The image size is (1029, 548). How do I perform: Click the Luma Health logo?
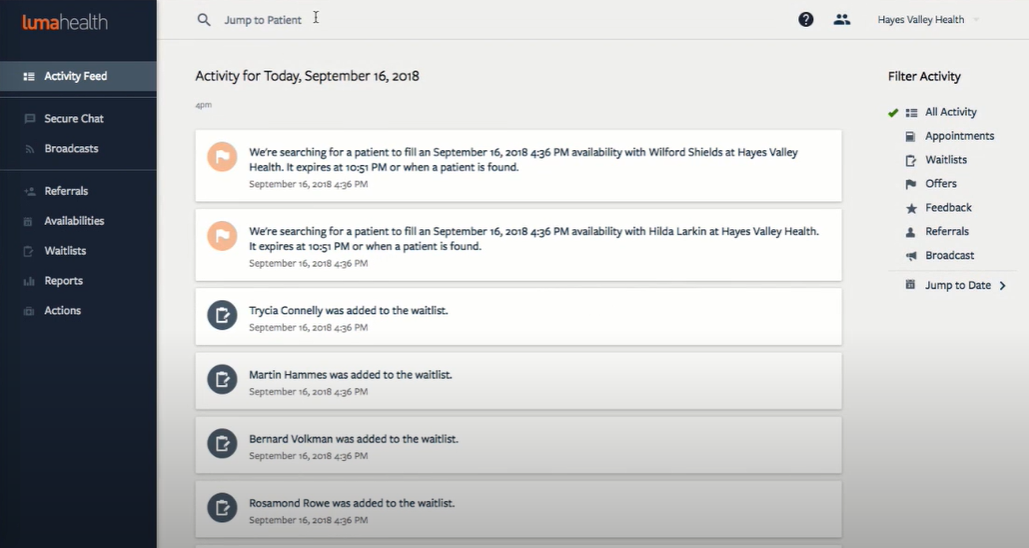[x=65, y=21]
